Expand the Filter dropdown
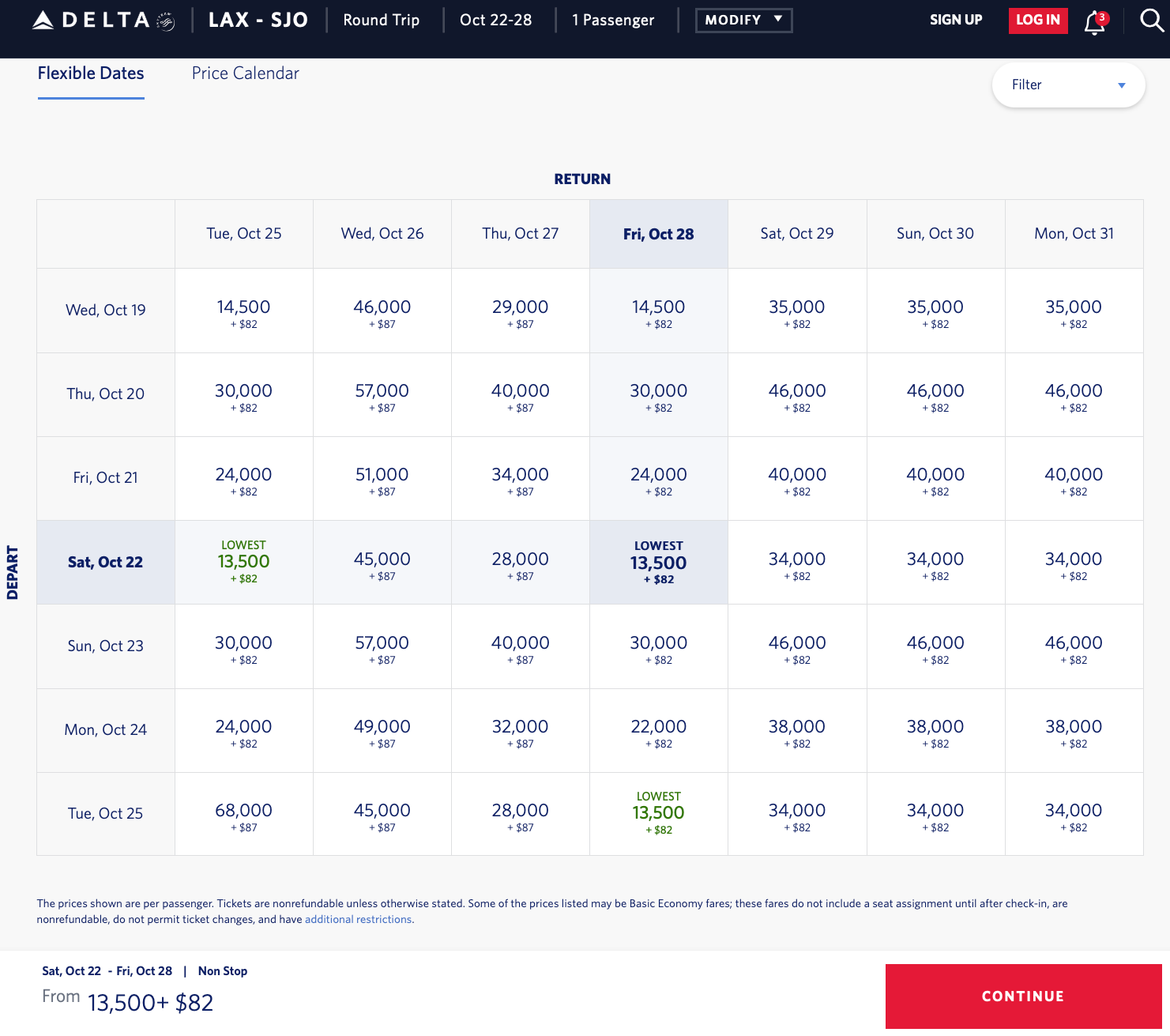Viewport: 1170px width, 1036px height. pyautogui.click(x=1068, y=85)
